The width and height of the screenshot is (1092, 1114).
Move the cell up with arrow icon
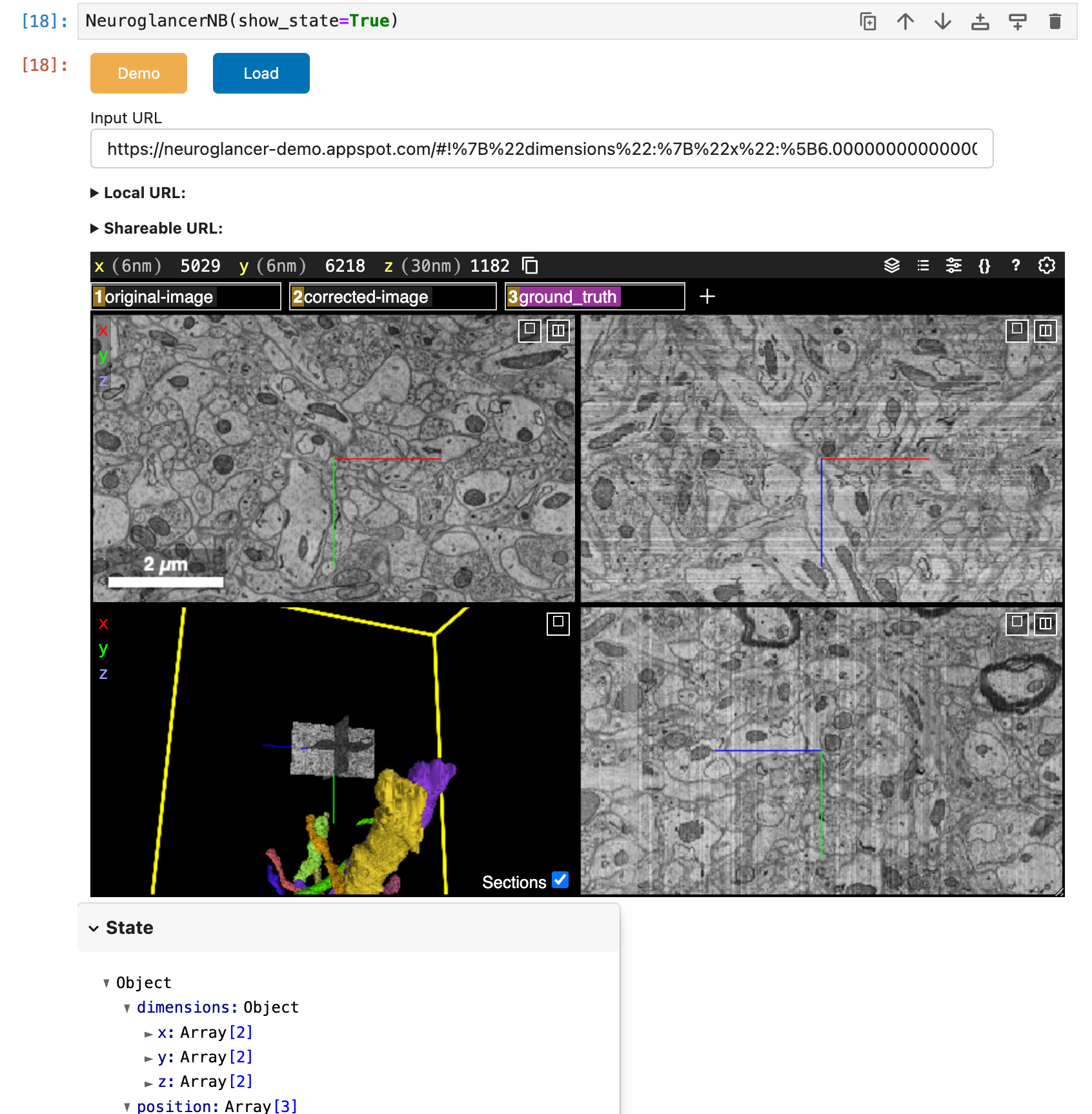tap(905, 21)
